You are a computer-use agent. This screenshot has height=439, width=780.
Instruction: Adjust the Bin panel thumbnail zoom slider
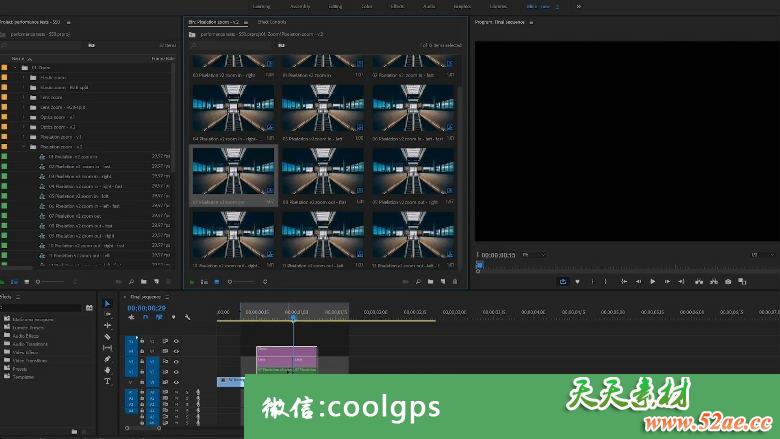242,281
